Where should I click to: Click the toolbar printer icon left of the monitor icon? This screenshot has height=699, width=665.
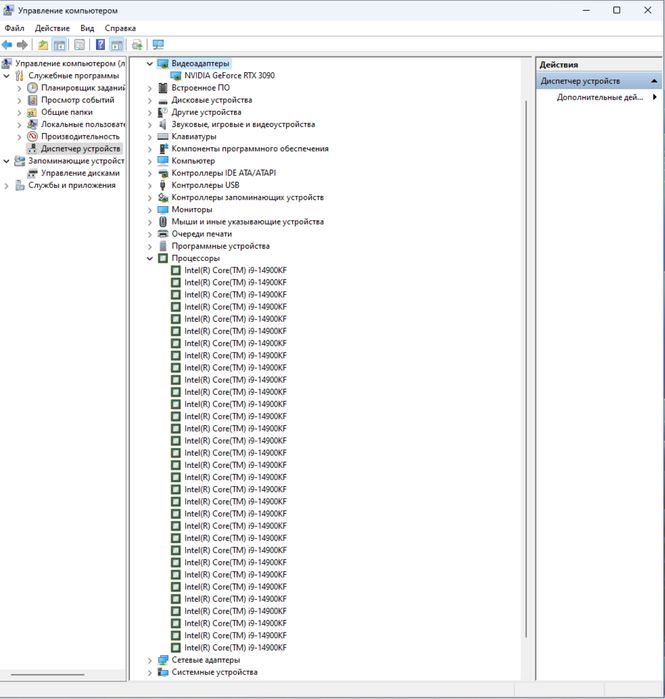pyautogui.click(x=137, y=45)
